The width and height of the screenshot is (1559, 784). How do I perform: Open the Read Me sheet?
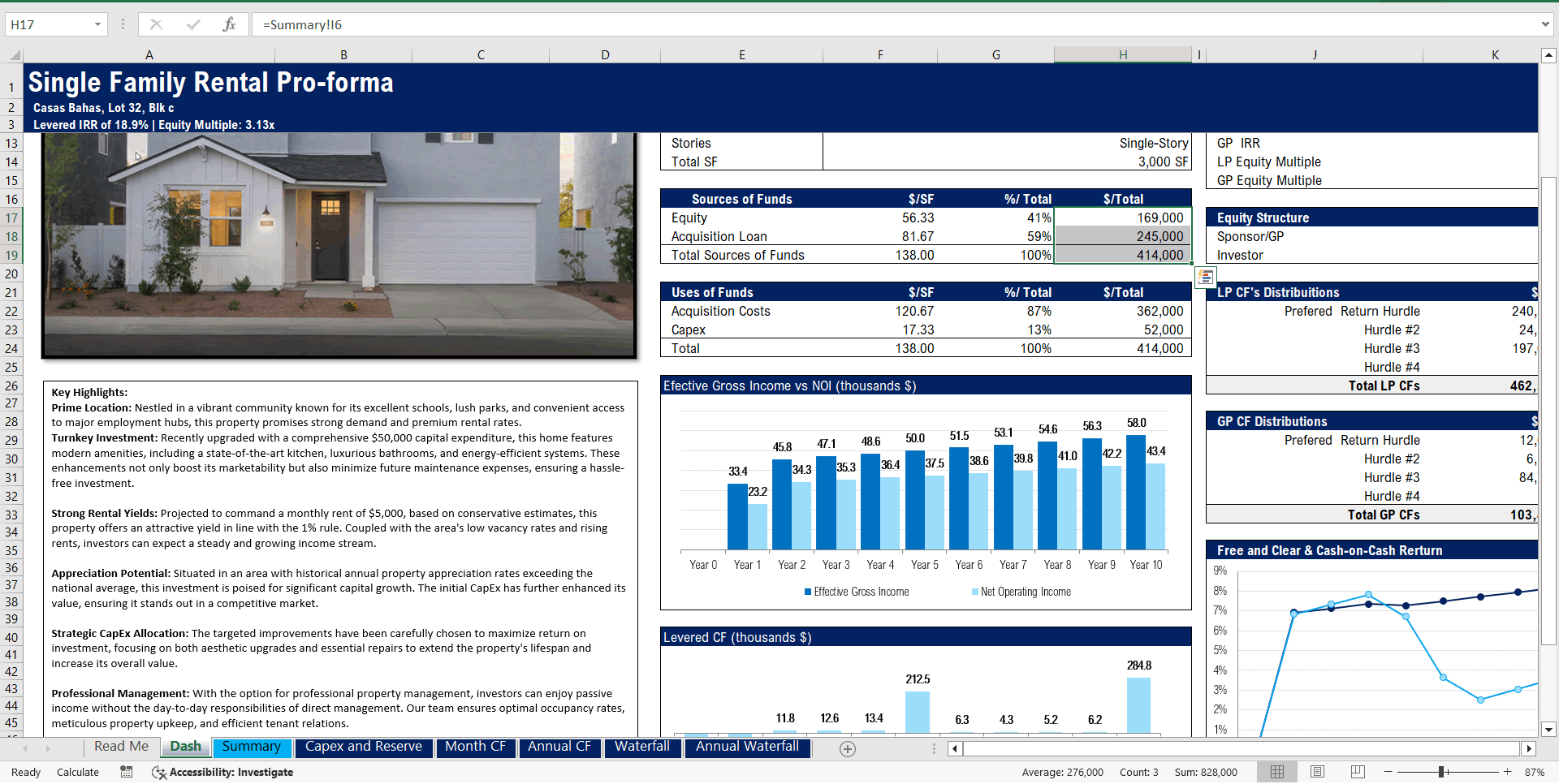click(120, 746)
